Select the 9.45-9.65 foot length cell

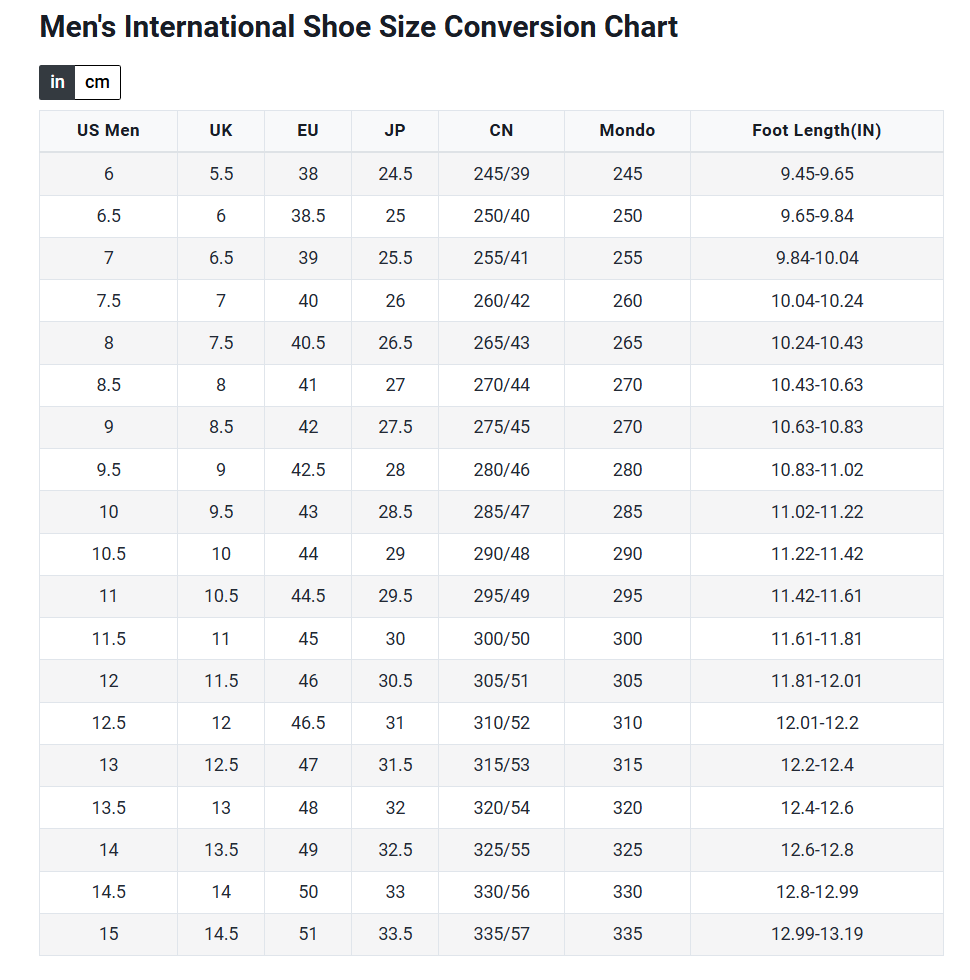tap(816, 174)
